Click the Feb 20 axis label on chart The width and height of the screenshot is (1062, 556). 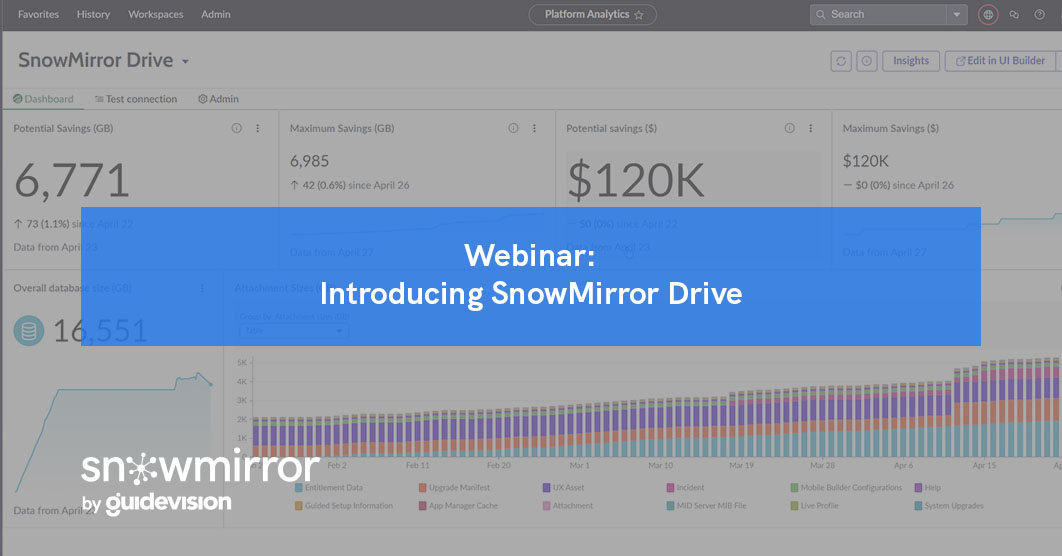(498, 466)
